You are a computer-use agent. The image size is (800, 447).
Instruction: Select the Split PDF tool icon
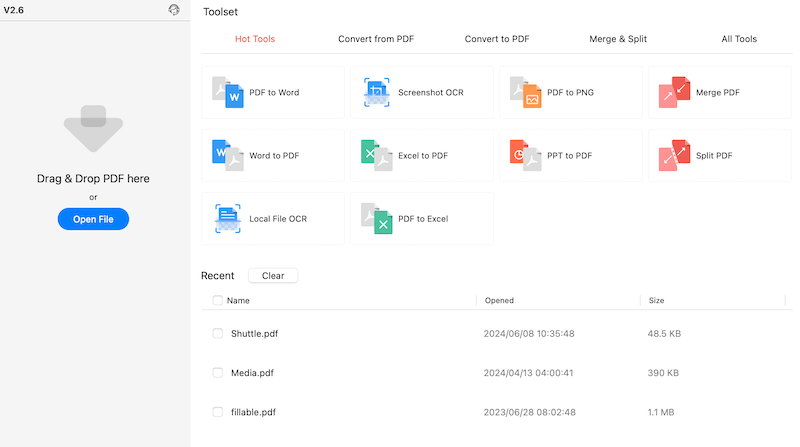coord(674,156)
